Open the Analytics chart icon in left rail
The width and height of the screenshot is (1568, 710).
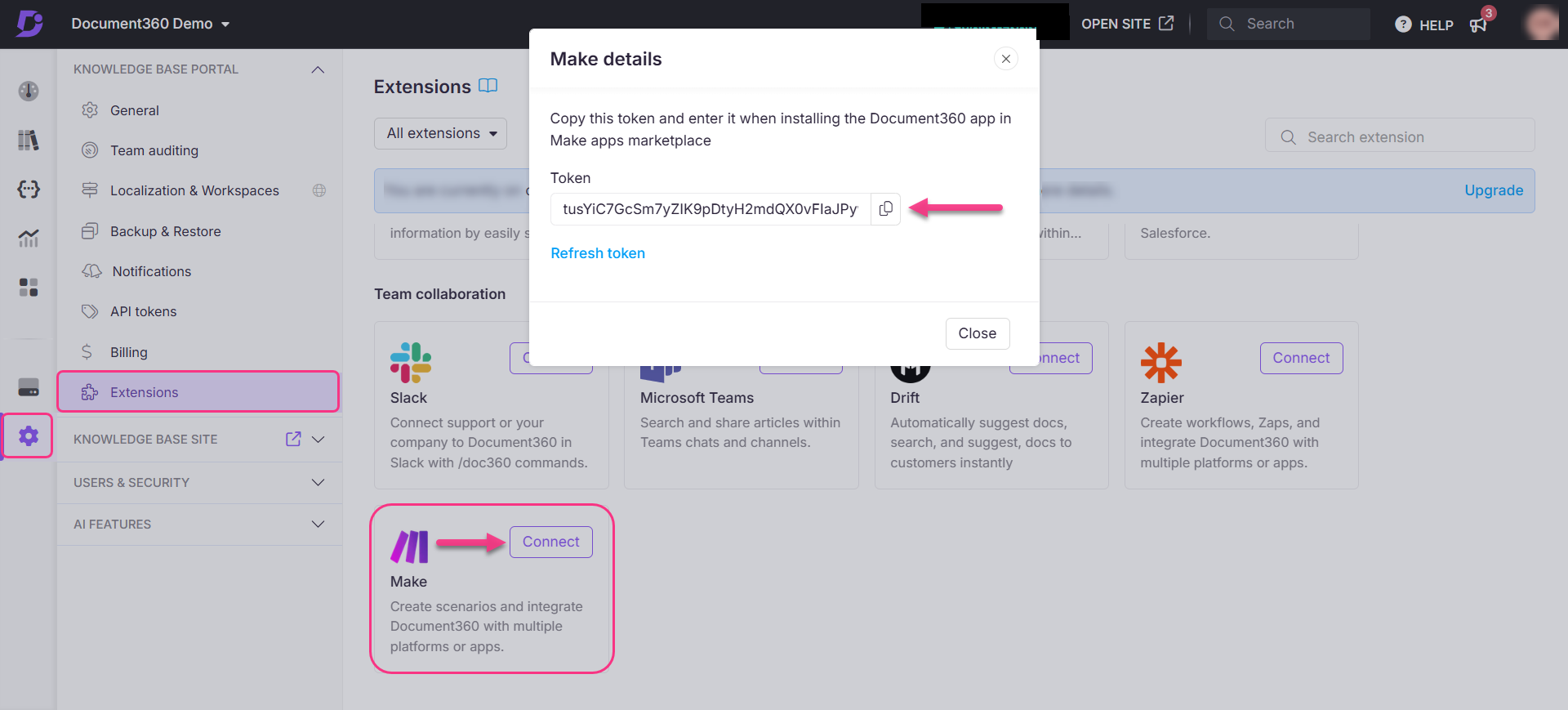click(29, 239)
